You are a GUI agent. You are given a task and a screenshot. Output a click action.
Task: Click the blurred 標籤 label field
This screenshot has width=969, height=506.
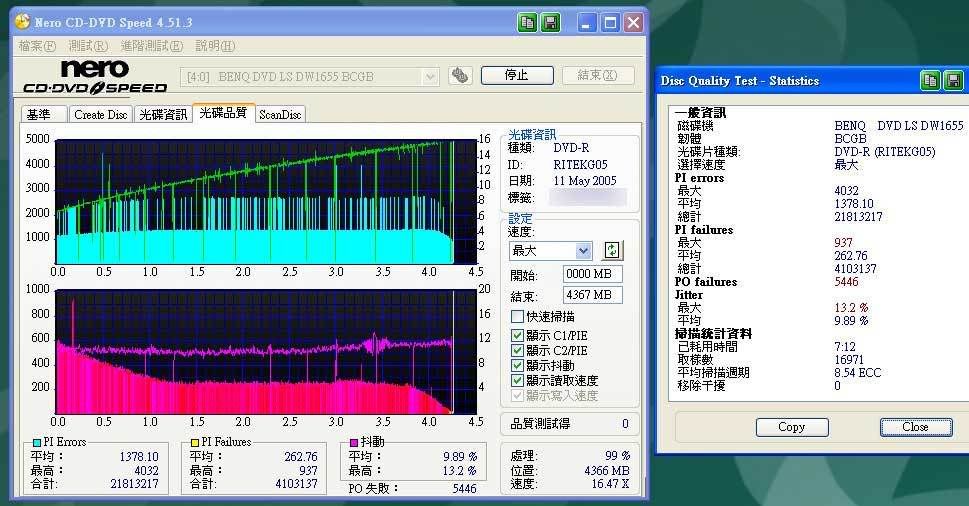tap(588, 198)
